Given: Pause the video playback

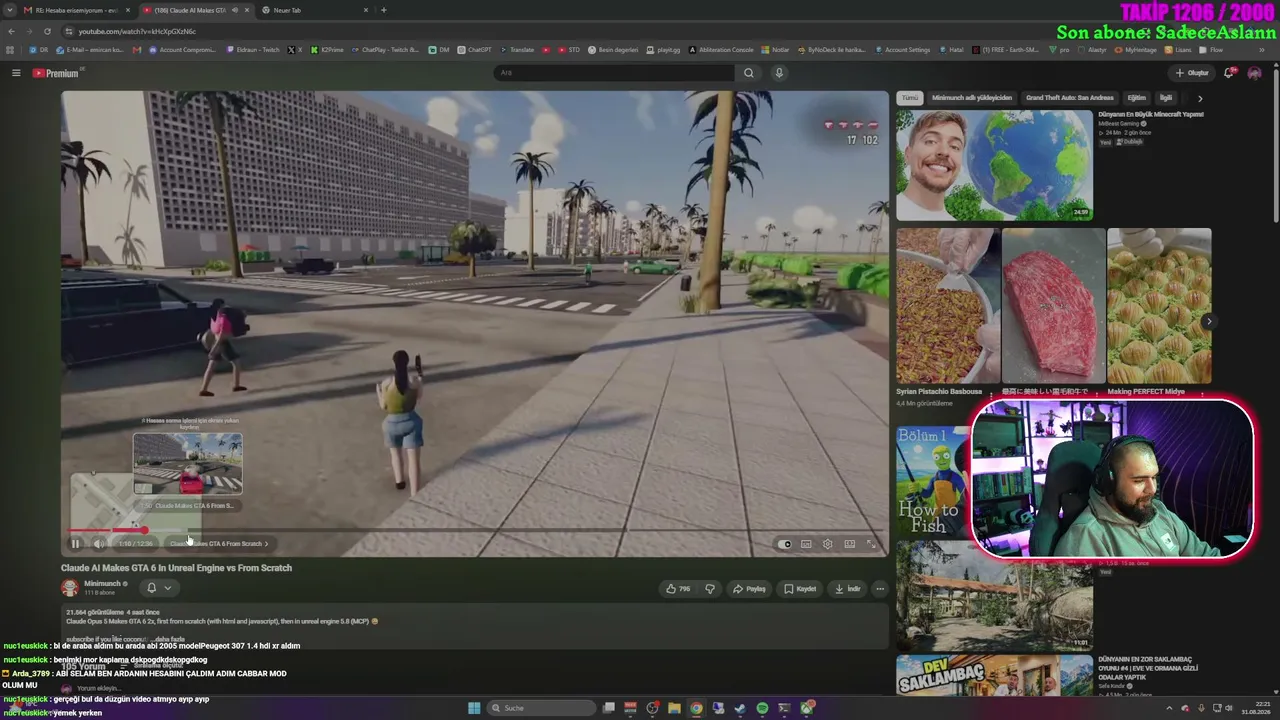Looking at the screenshot, I should click(75, 544).
